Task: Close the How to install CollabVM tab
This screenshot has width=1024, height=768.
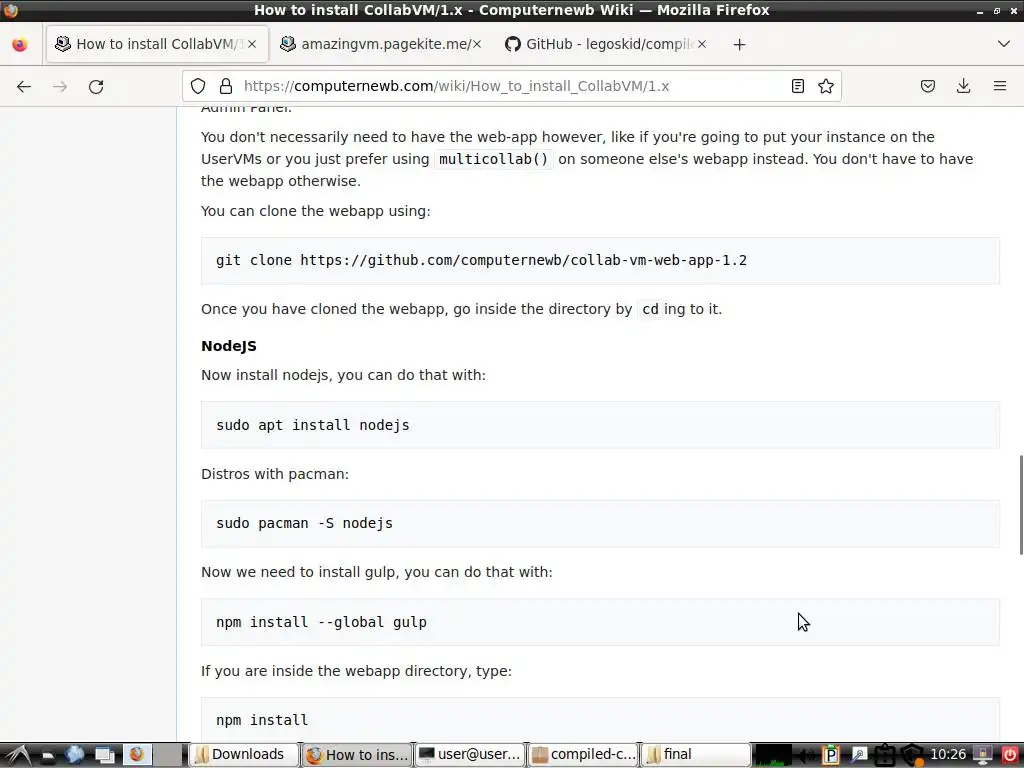Action: 252,44
